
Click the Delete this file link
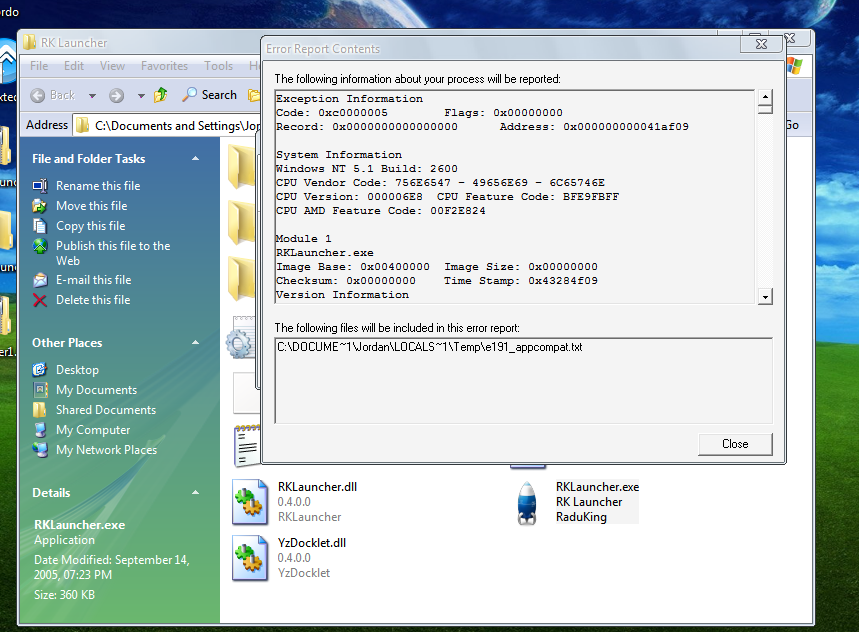point(93,300)
